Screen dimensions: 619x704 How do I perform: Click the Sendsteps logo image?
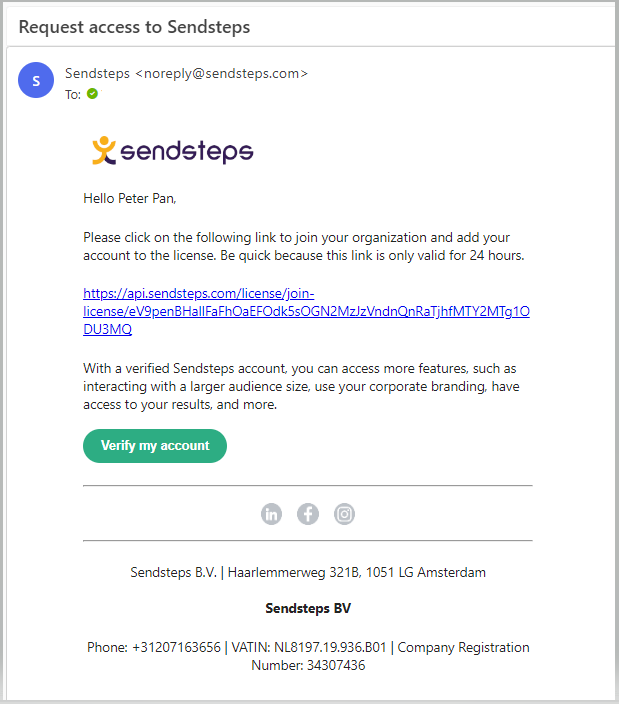(x=173, y=151)
